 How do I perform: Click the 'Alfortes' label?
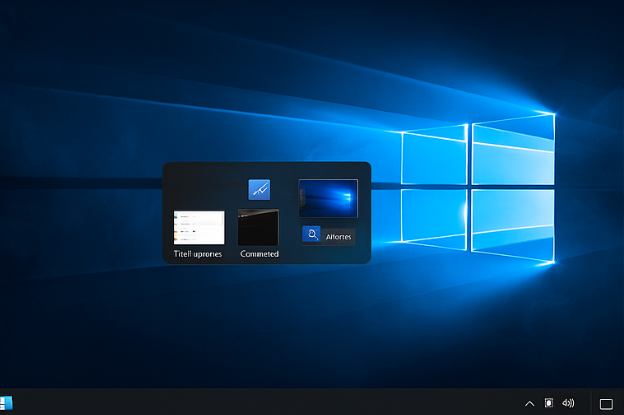tap(338, 237)
